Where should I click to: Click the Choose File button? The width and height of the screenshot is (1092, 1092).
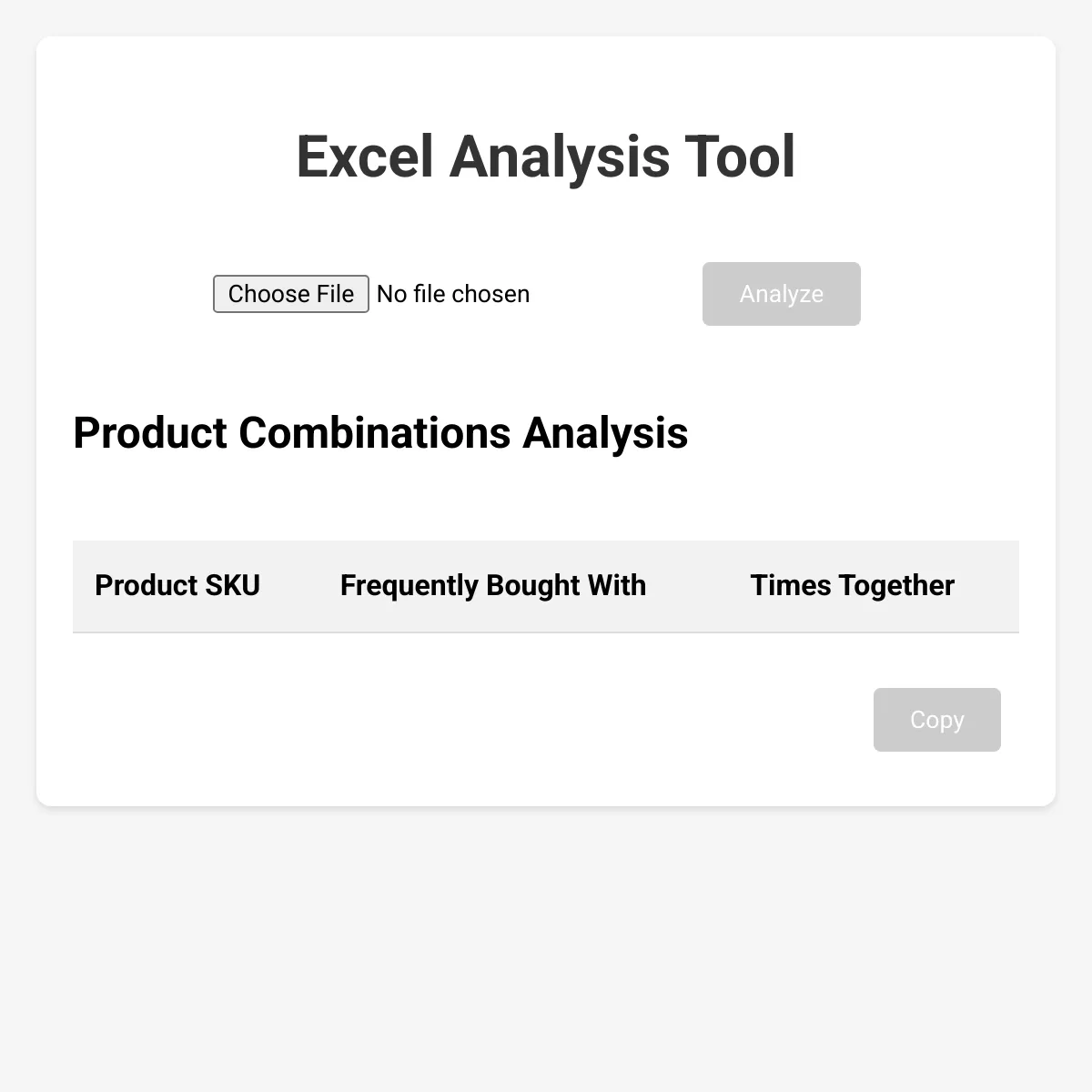pyautogui.click(x=291, y=294)
